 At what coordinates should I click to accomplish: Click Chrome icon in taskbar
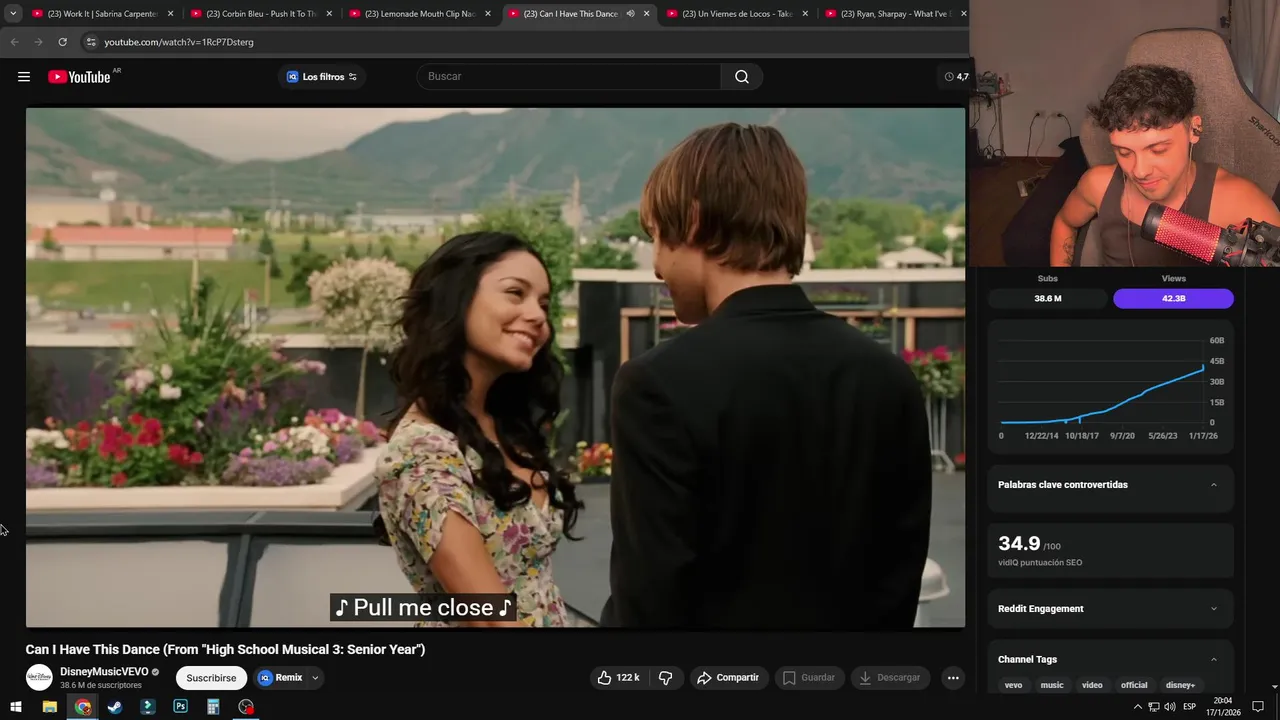[x=83, y=707]
